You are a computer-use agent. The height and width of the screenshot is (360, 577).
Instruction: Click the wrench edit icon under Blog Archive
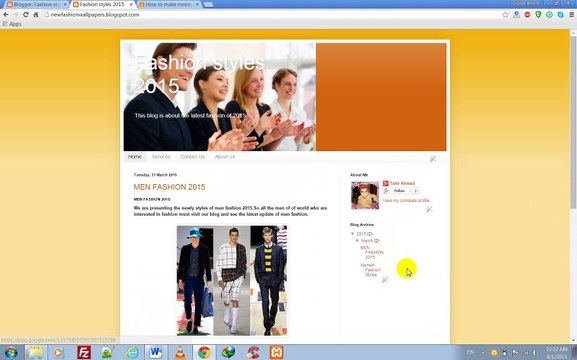click(385, 280)
